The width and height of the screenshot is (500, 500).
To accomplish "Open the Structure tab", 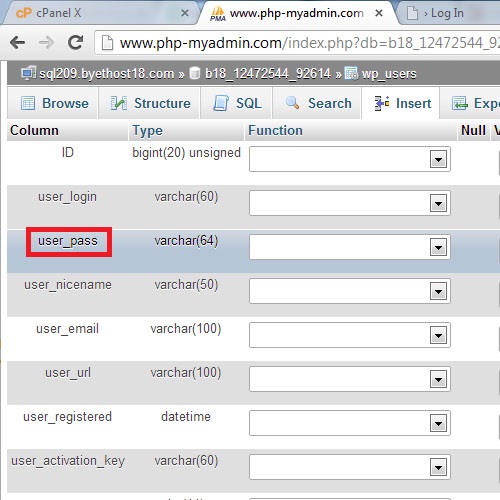I will (149, 103).
